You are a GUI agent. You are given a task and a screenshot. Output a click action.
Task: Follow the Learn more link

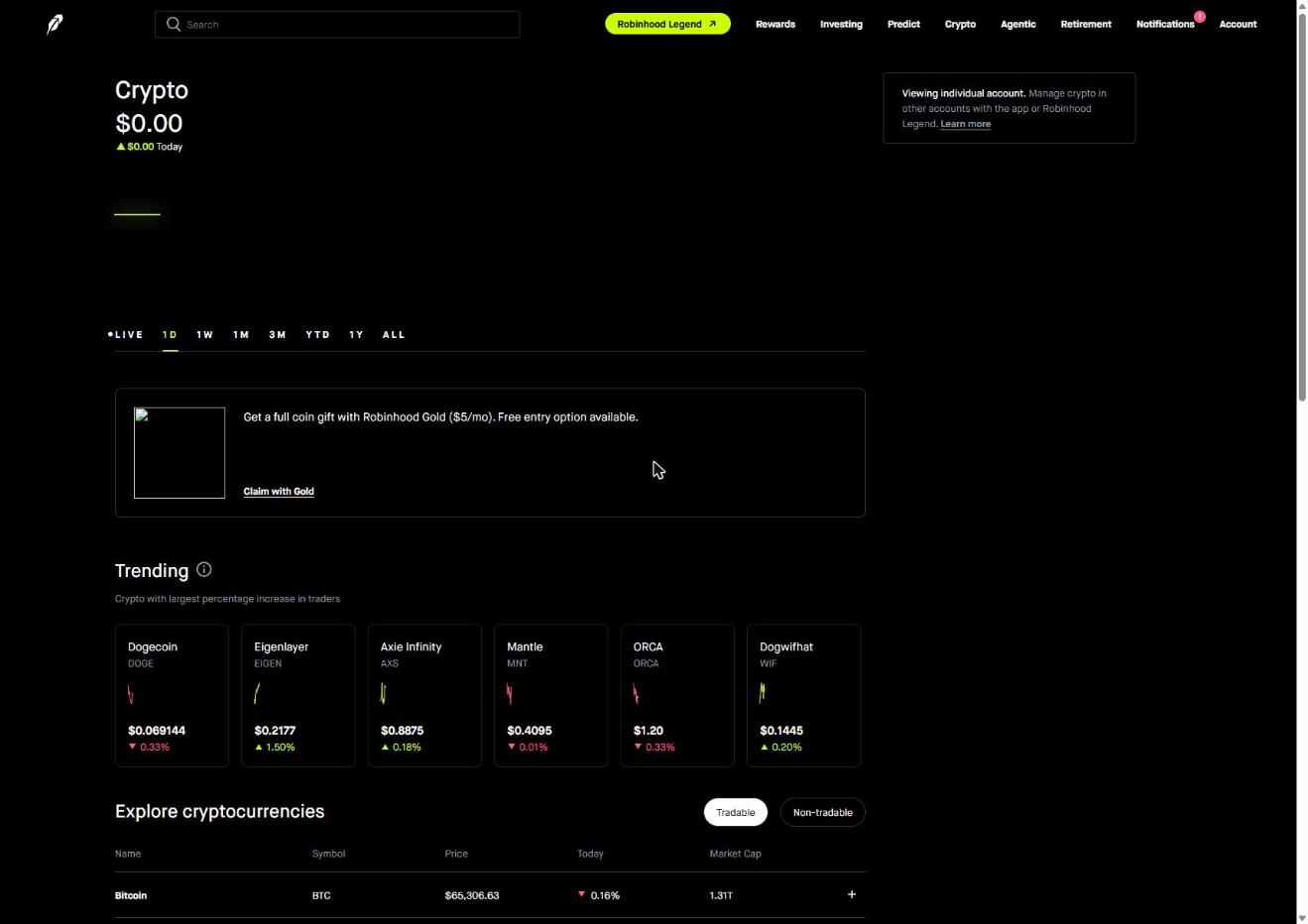965,124
